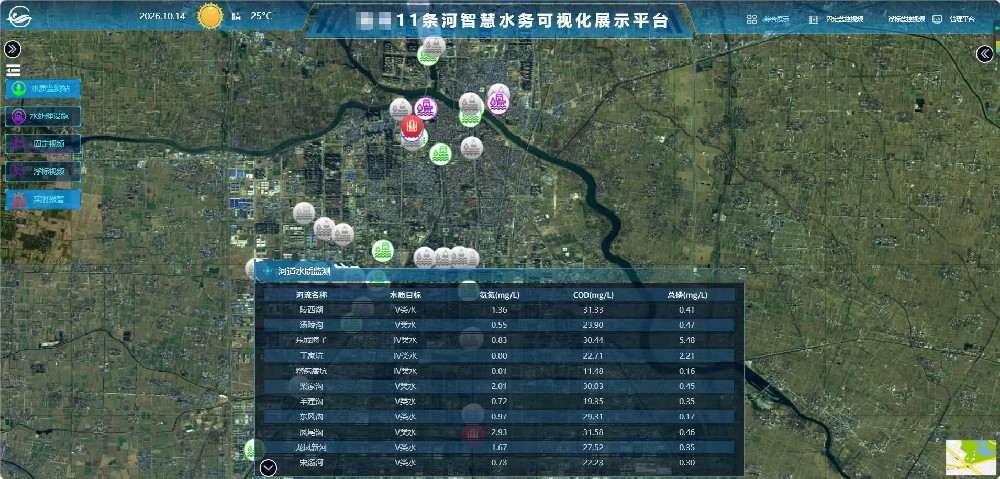Click the minimap thumbnail in bottom-right corner
This screenshot has width=1000, height=479.
point(971,457)
